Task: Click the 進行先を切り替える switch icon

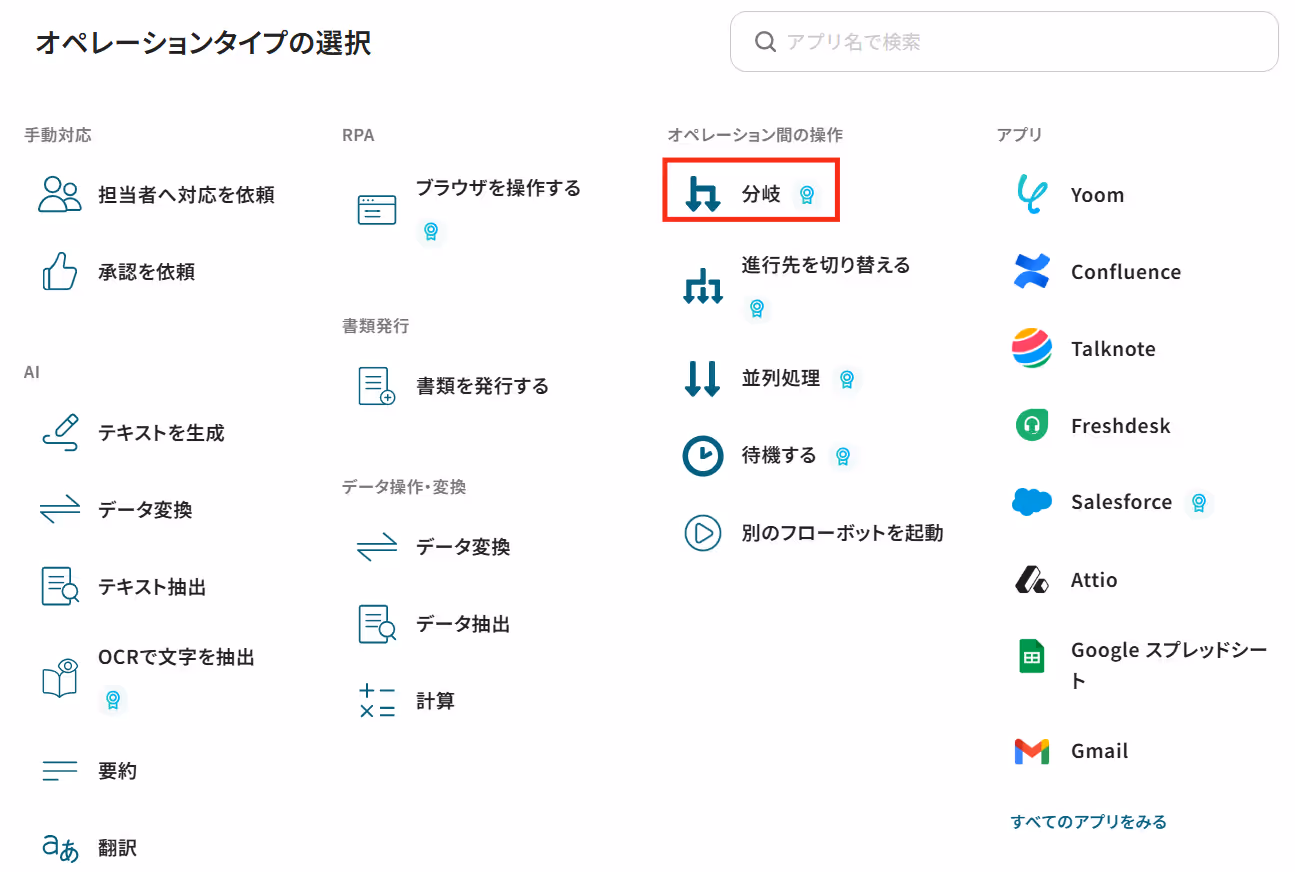Action: click(x=703, y=286)
